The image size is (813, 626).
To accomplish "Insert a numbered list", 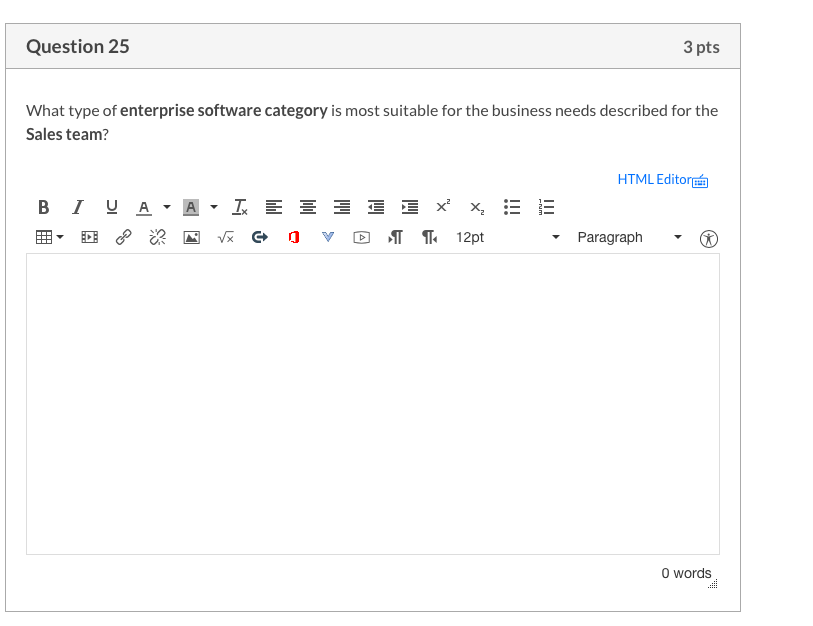I will point(546,207).
